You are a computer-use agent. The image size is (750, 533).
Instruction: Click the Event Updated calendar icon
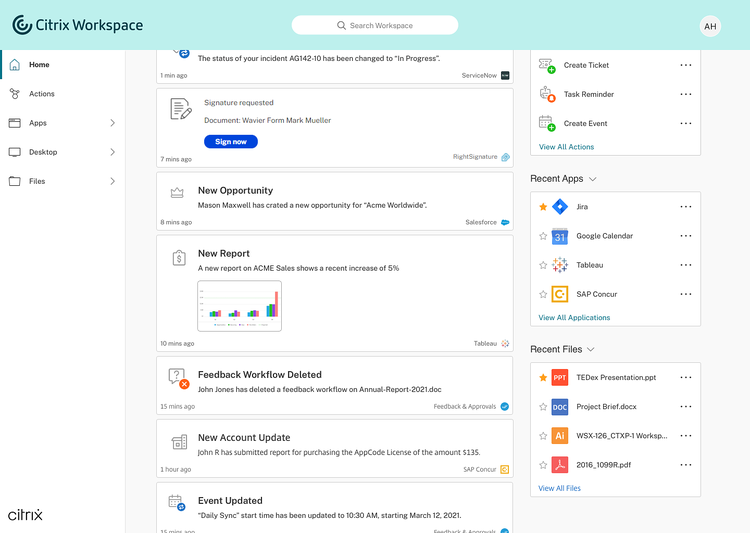[176, 502]
